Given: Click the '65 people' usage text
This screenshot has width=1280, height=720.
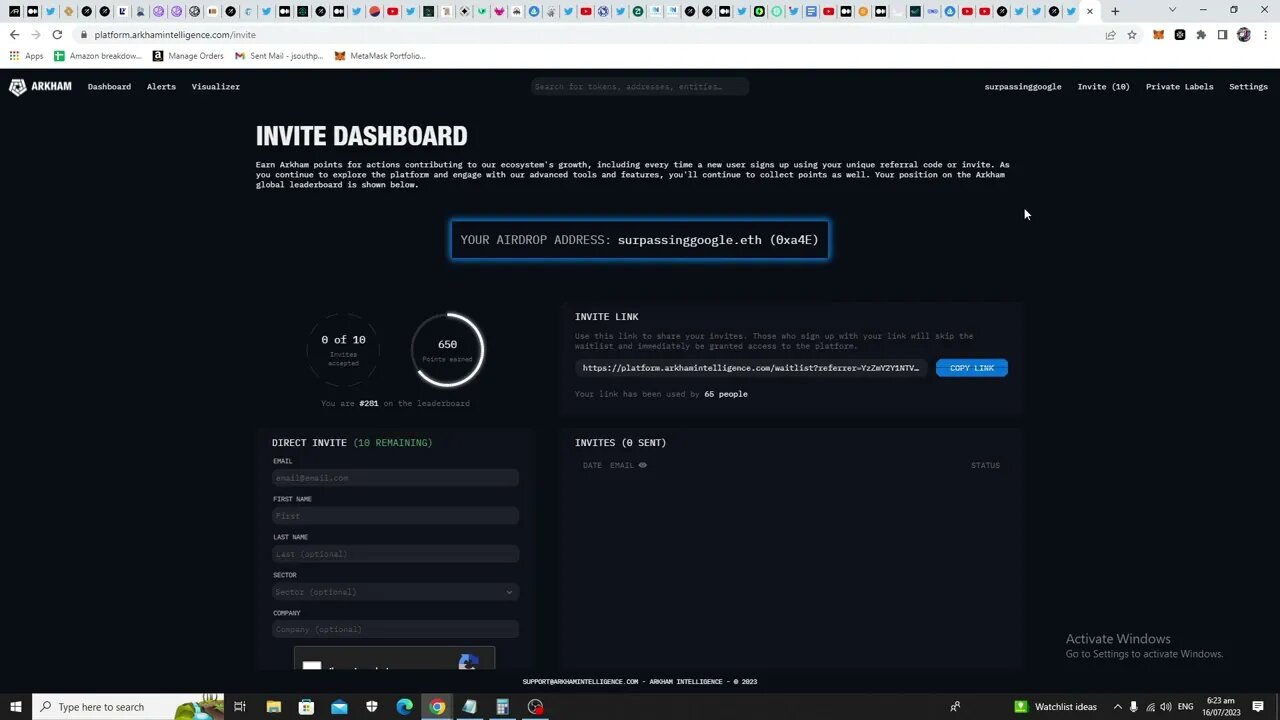Looking at the screenshot, I should point(726,394).
